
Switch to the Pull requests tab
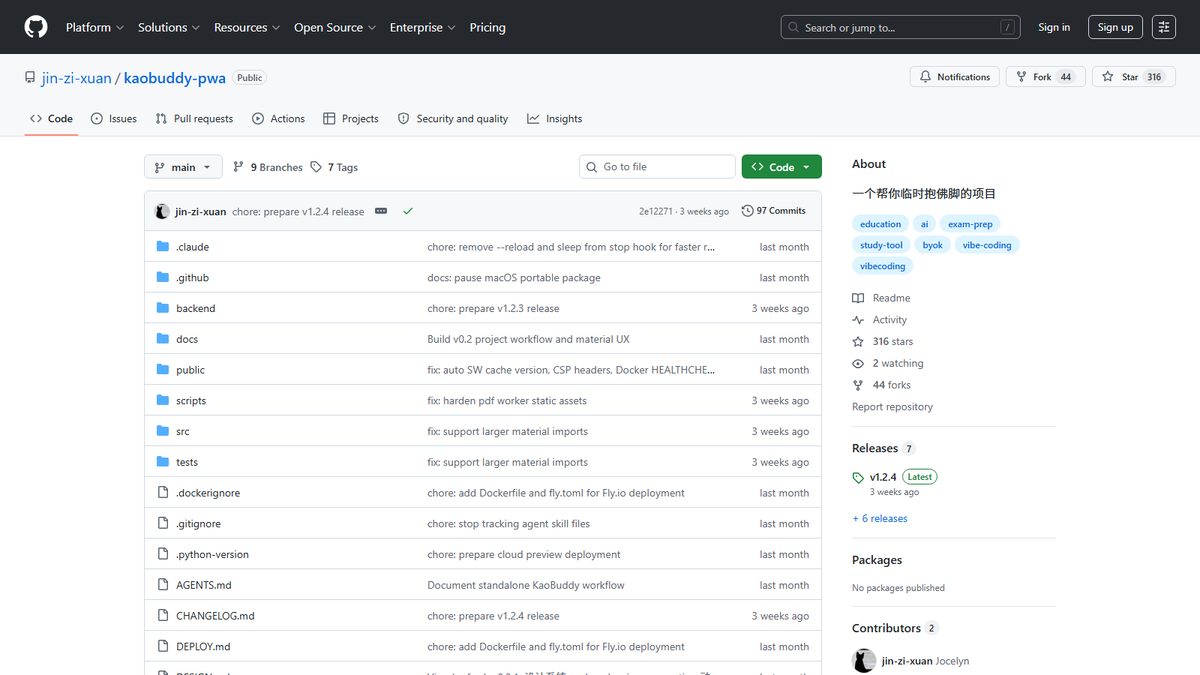194,118
